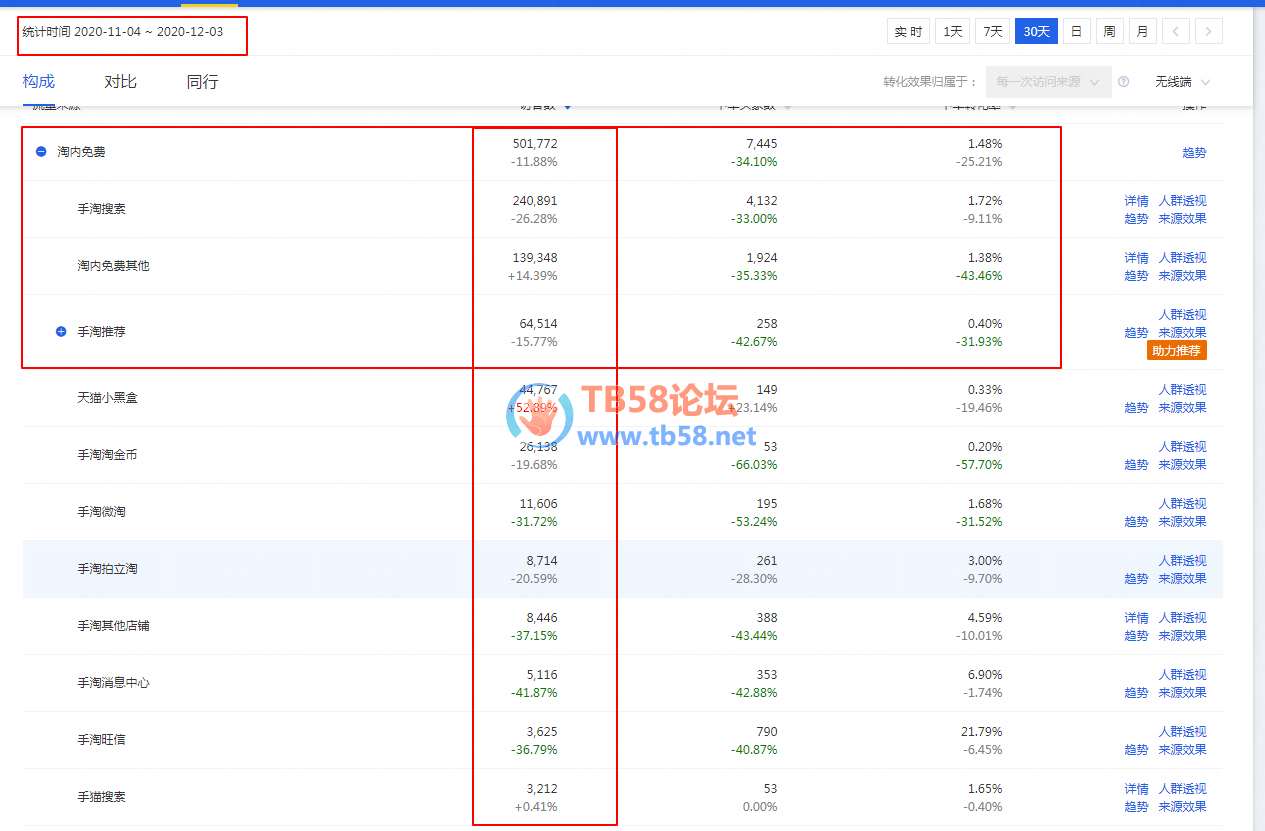Open 详情 link for 手淘搜索 row
1265x831 pixels.
[1136, 201]
